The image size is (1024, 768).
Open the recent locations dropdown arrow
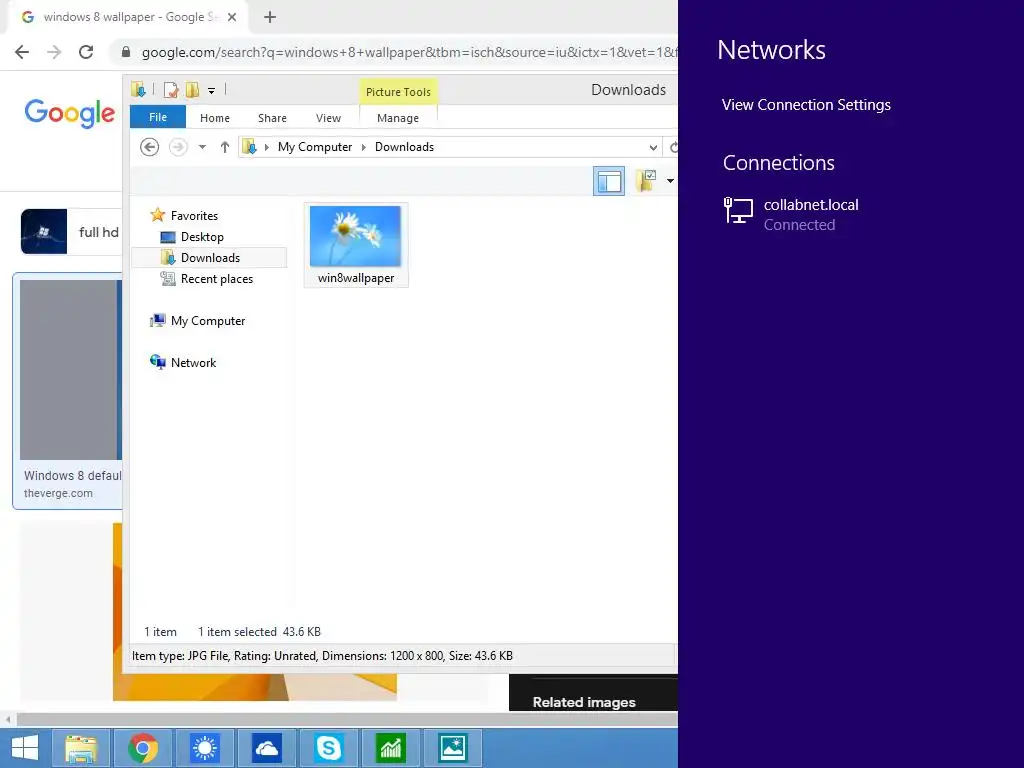click(202, 147)
